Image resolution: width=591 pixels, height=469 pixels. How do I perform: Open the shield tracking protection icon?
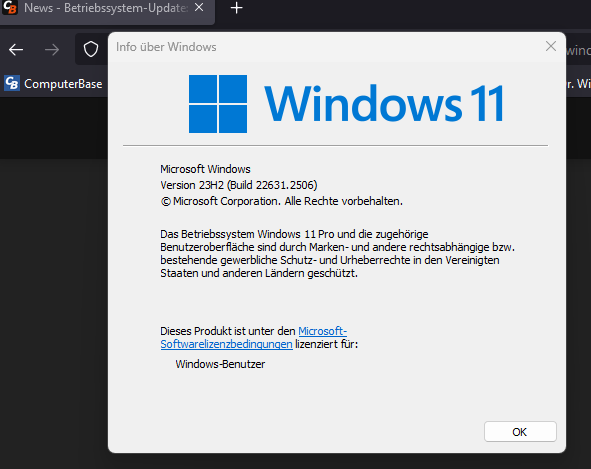(91, 49)
